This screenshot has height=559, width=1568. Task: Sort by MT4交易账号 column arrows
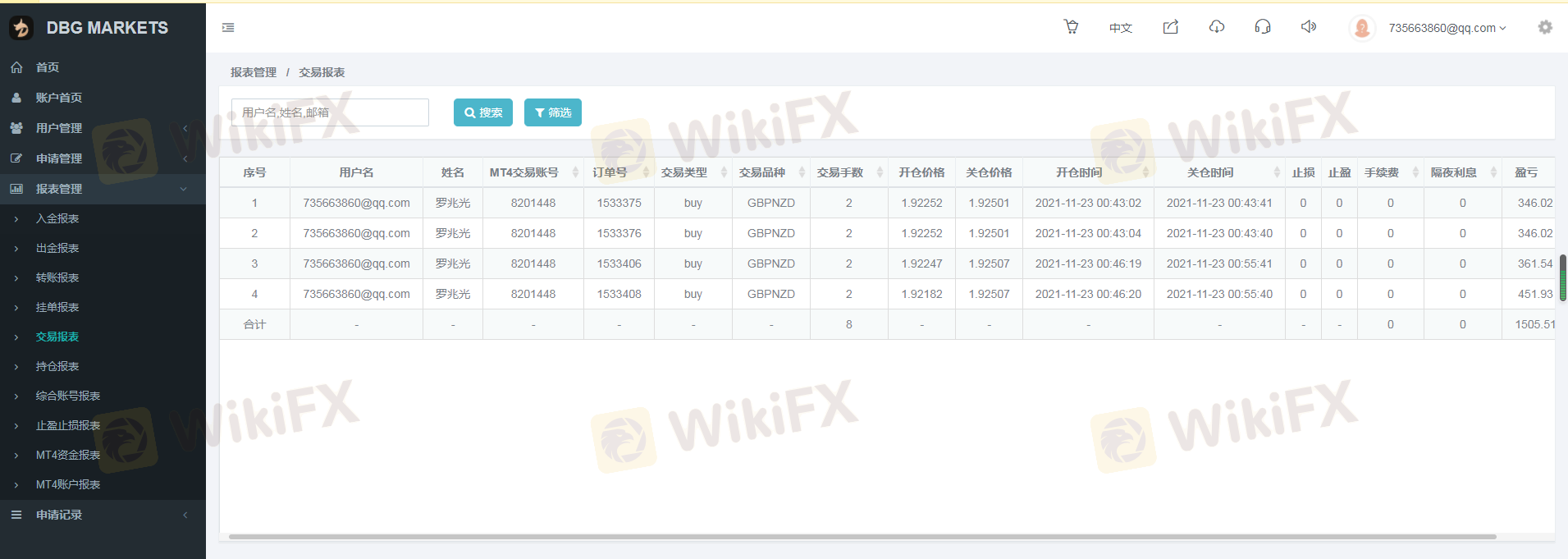click(575, 172)
